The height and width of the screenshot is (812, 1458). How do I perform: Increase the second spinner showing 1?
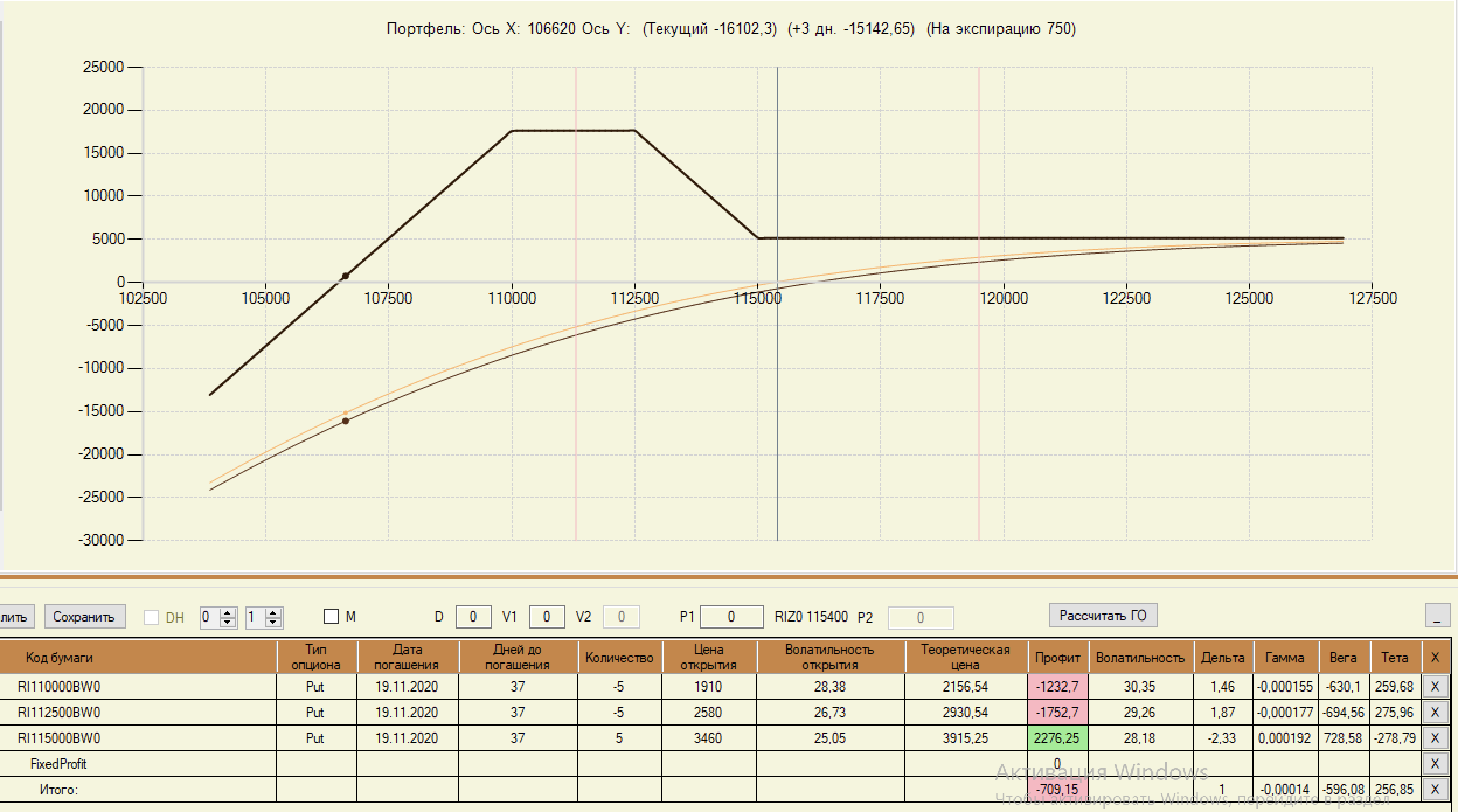[x=273, y=613]
